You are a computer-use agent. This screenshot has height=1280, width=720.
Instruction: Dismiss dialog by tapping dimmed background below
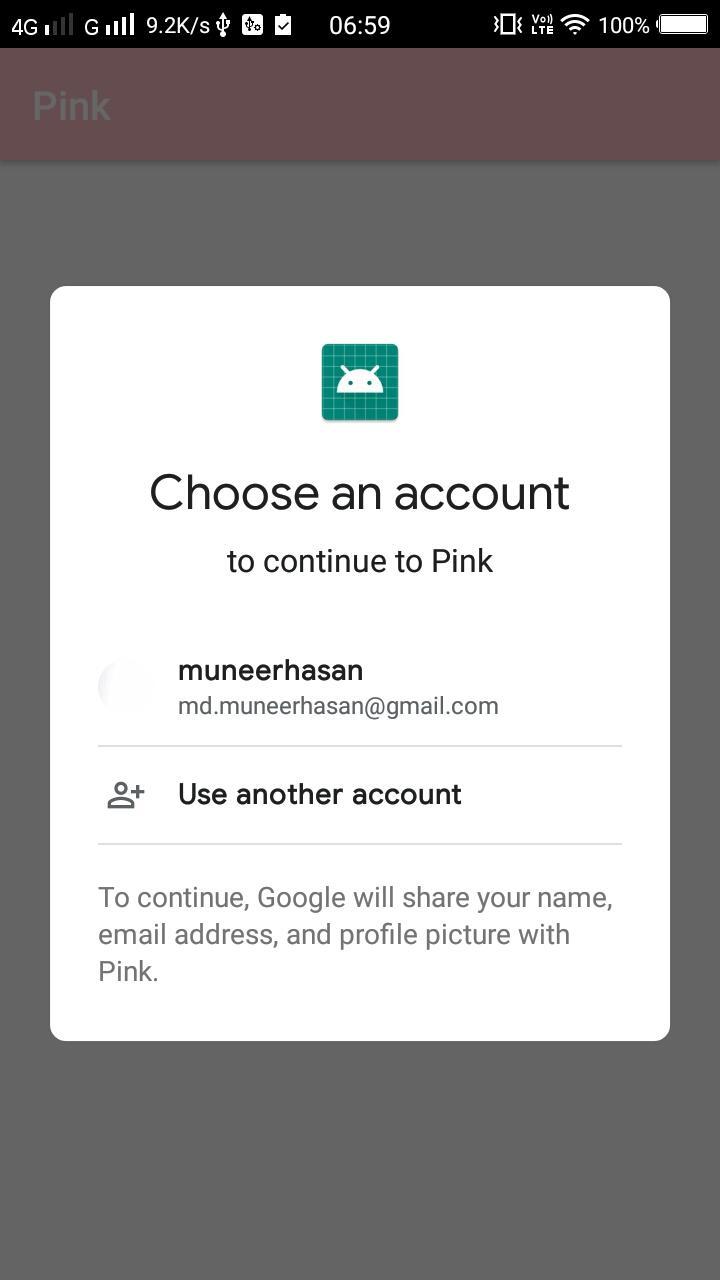click(360, 1160)
